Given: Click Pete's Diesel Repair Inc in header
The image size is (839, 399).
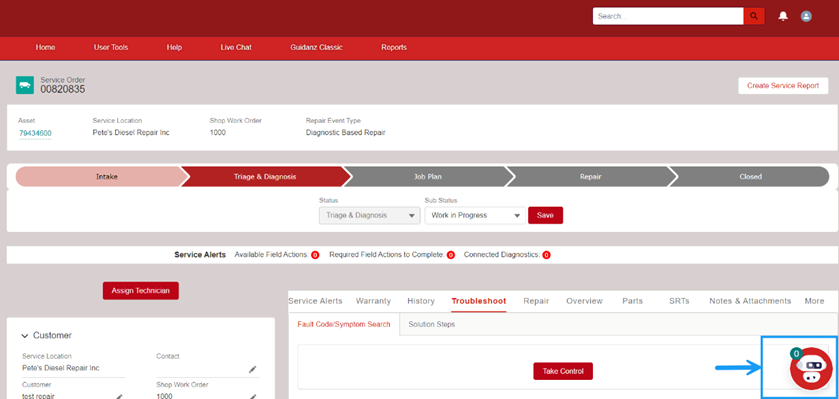Looking at the screenshot, I should pos(131,133).
